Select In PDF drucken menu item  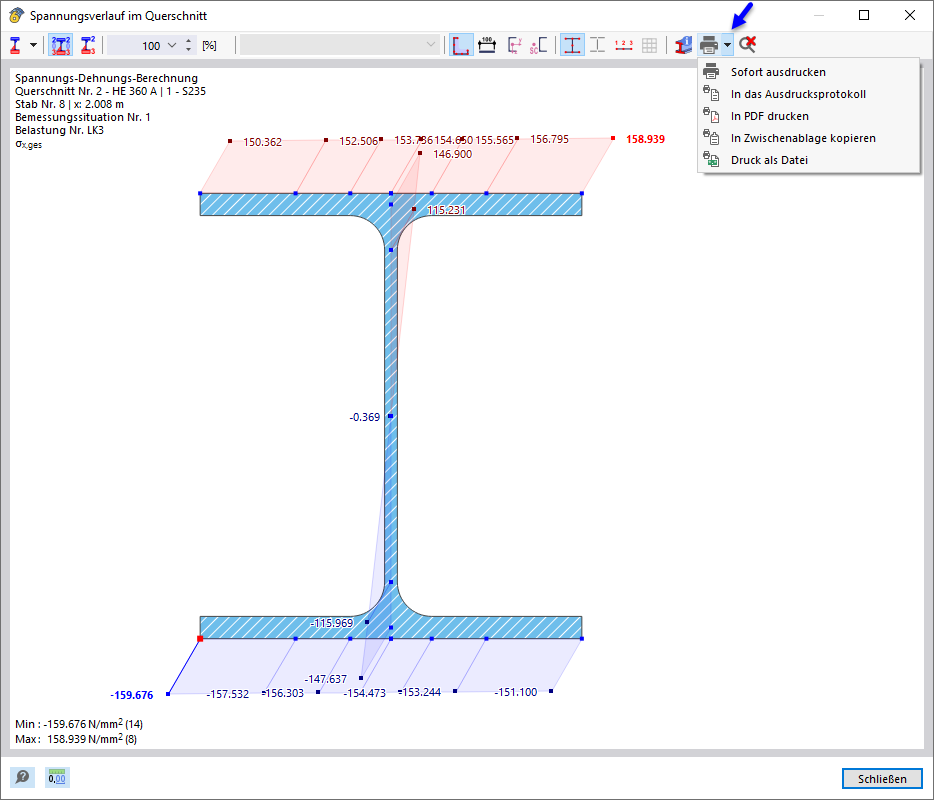pyautogui.click(x=808, y=116)
